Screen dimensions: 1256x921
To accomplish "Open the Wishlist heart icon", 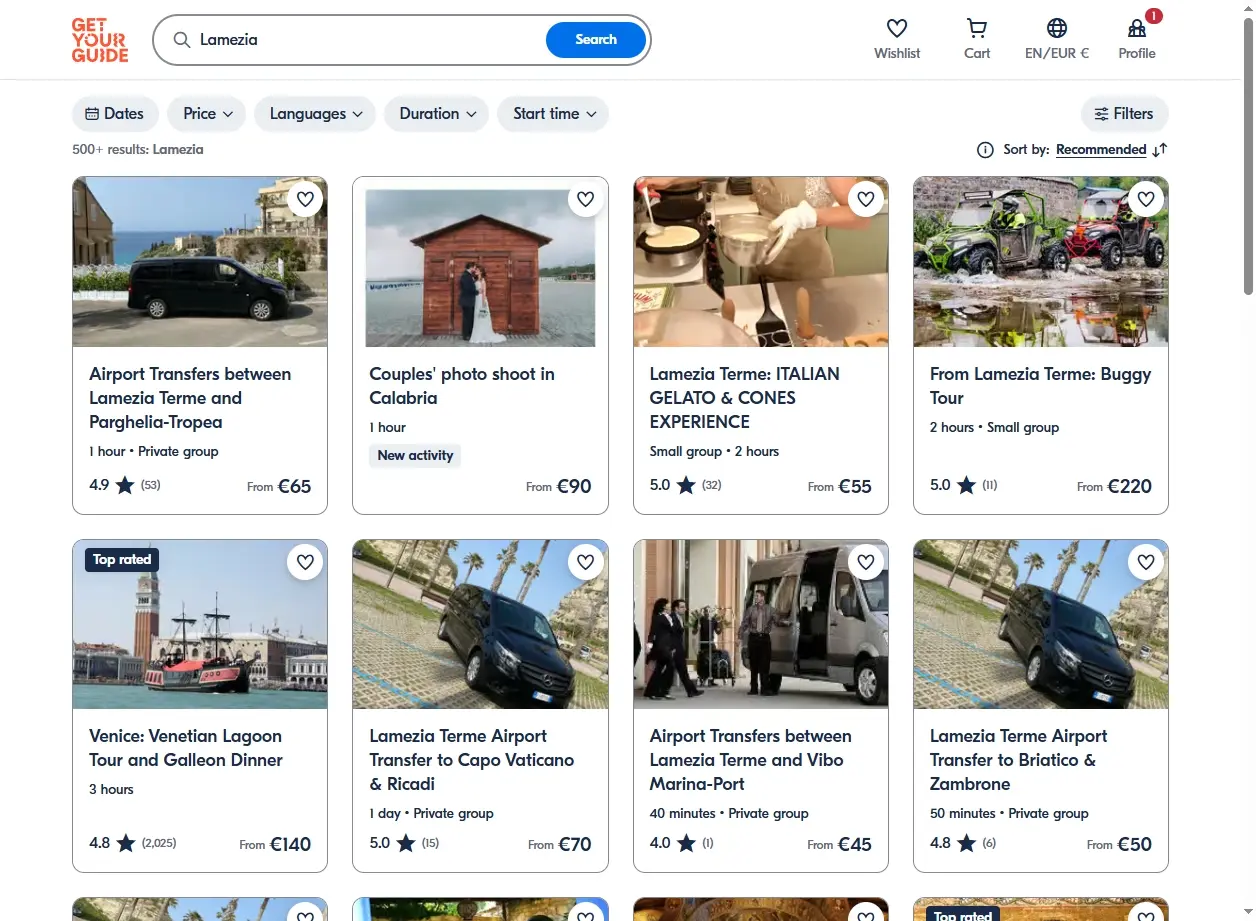I will (897, 28).
